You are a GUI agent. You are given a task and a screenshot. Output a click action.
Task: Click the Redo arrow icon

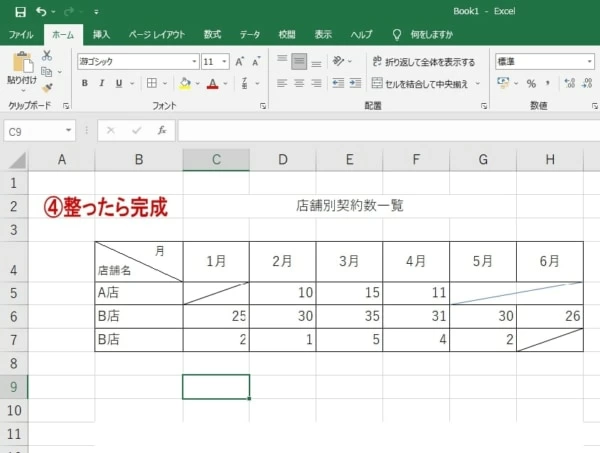point(69,12)
